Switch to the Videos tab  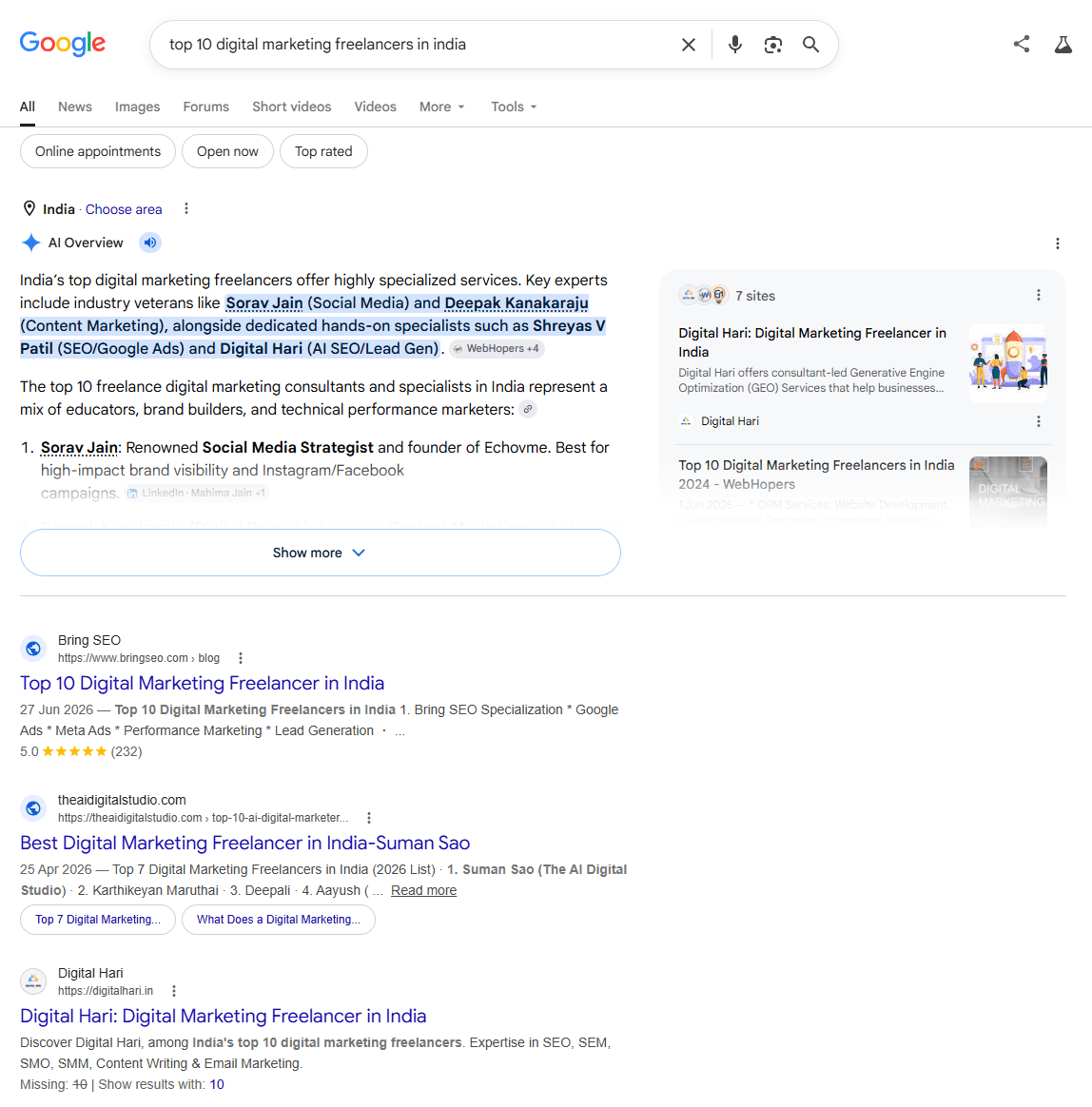[375, 107]
